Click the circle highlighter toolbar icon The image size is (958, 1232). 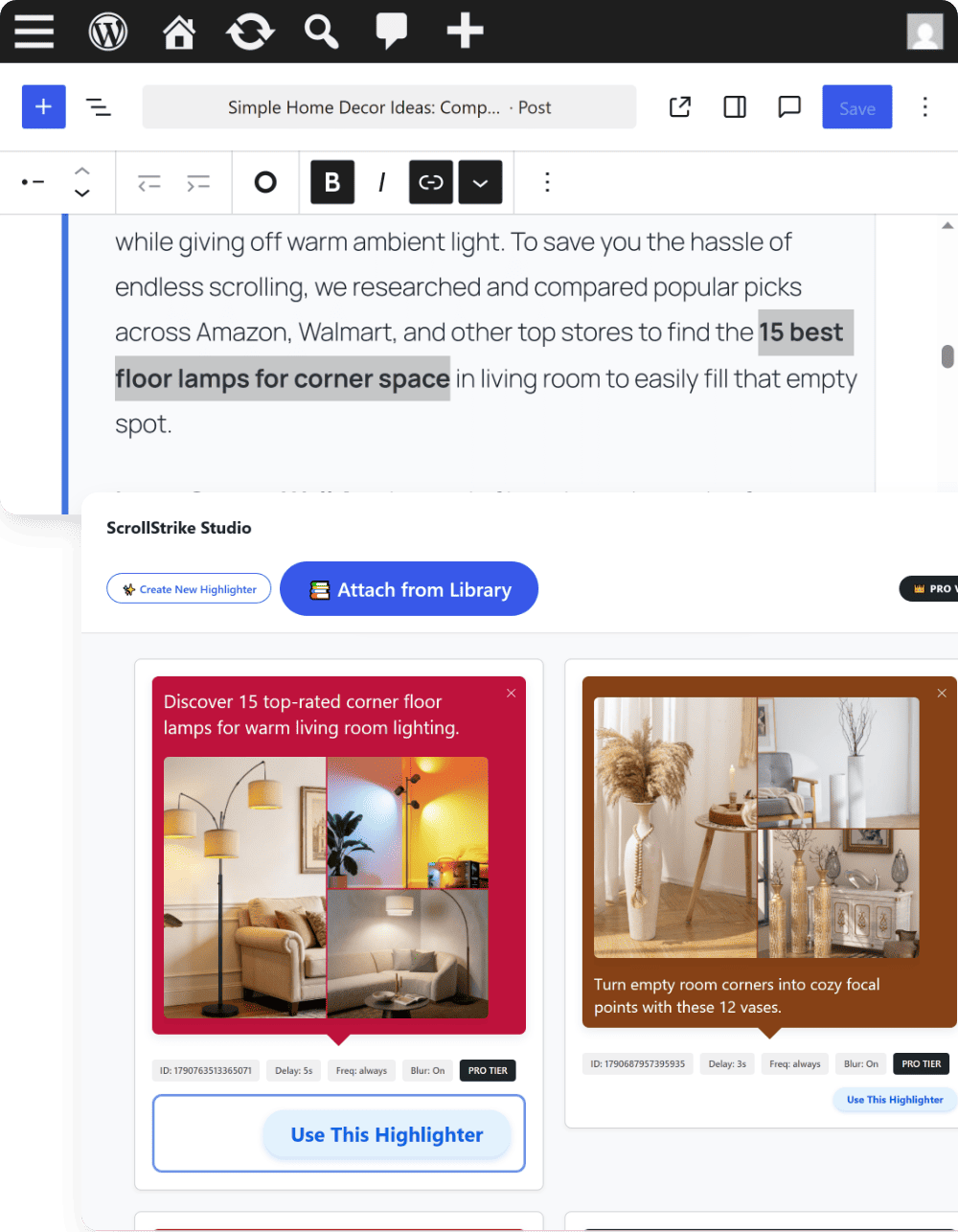(x=265, y=182)
